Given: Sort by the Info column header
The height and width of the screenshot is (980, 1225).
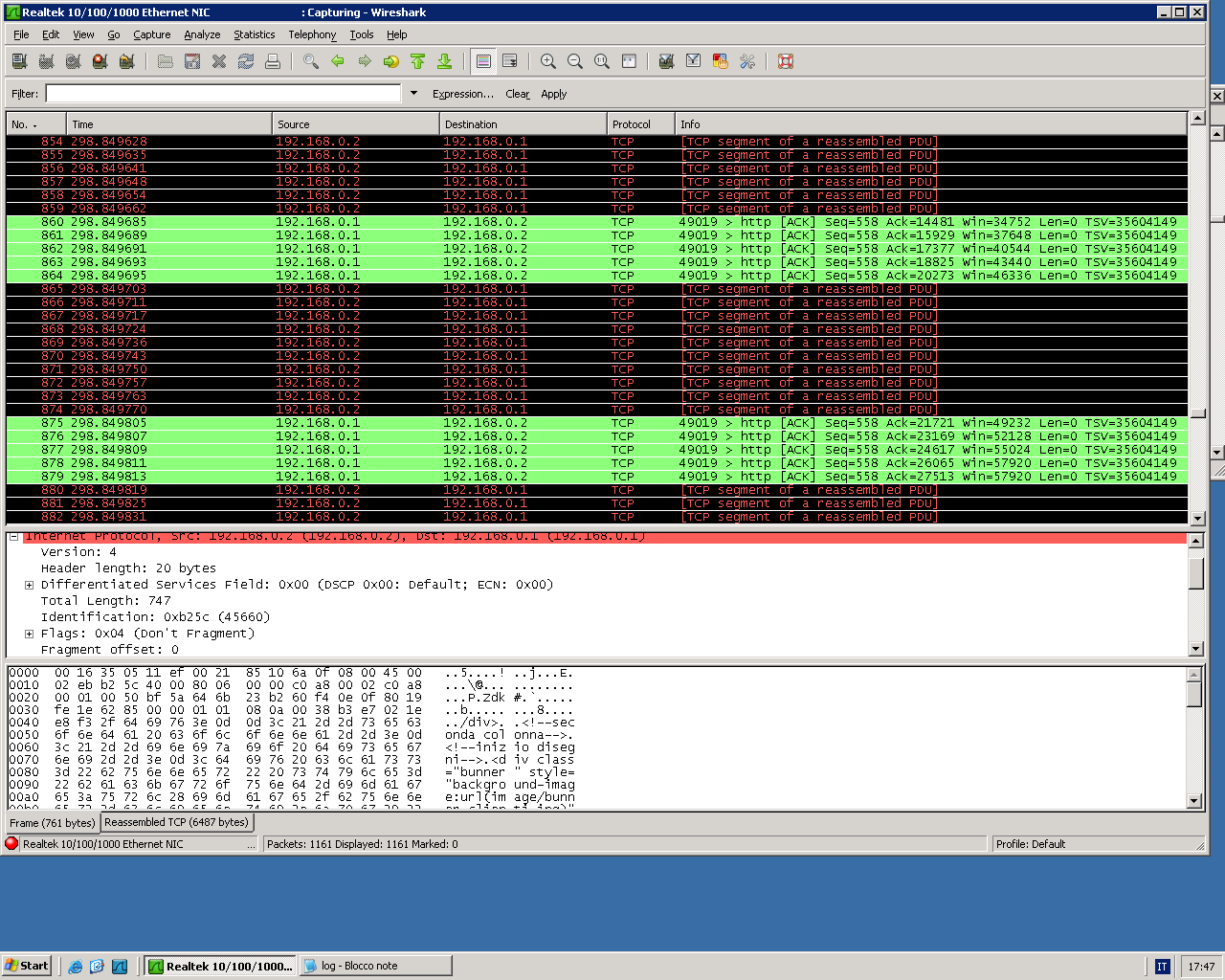Looking at the screenshot, I should [x=930, y=124].
